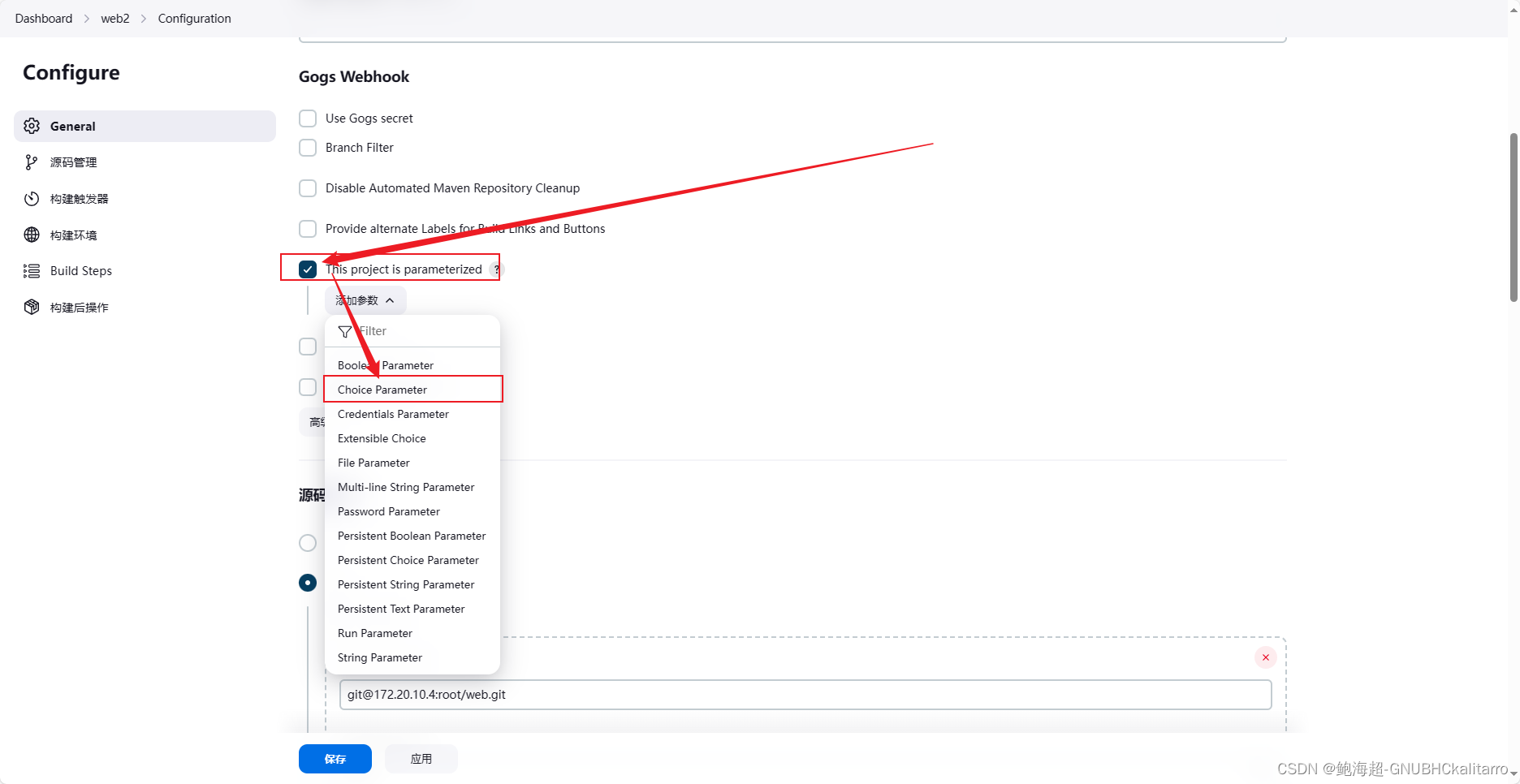Uncheck This project is parameterized
Viewport: 1520px width, 784px height.
308,269
